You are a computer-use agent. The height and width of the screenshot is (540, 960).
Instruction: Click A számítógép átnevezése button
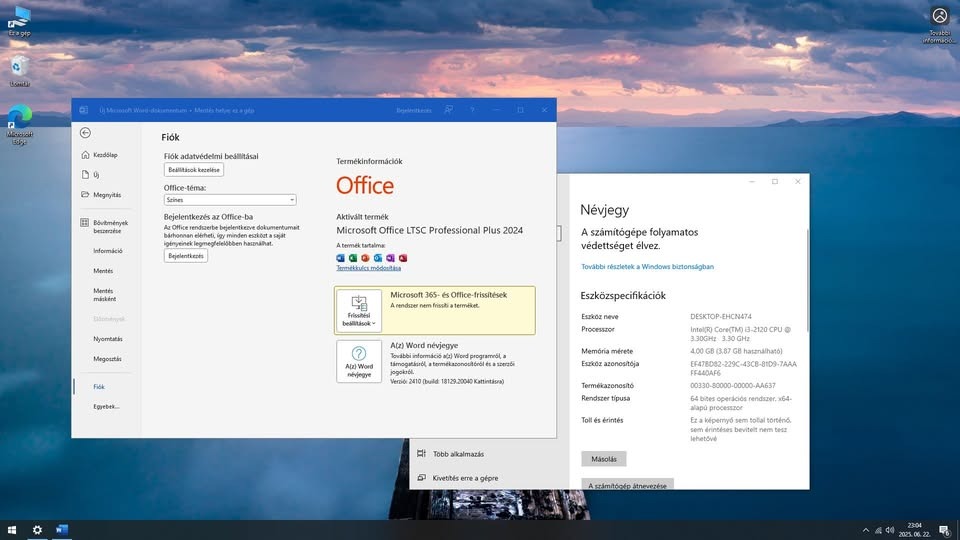pyautogui.click(x=628, y=485)
